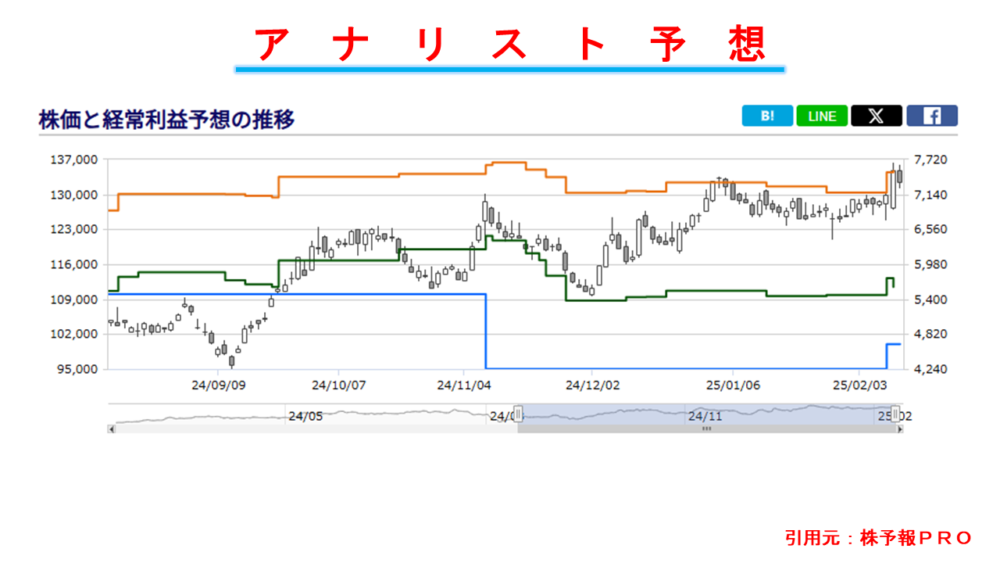
Task: Click the 5,980 right axis value
Action: 930,264
